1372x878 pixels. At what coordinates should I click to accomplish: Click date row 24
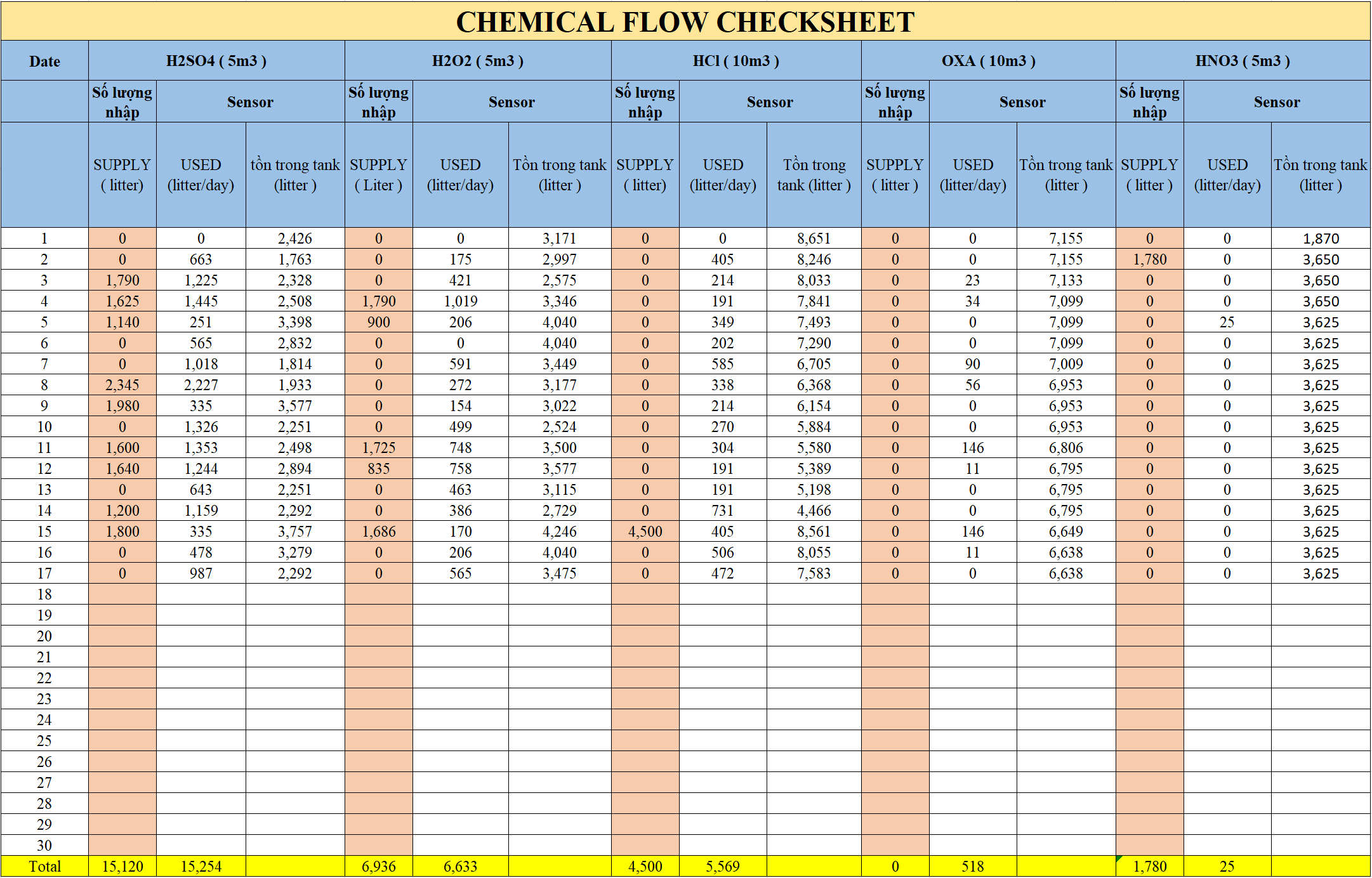(x=44, y=720)
